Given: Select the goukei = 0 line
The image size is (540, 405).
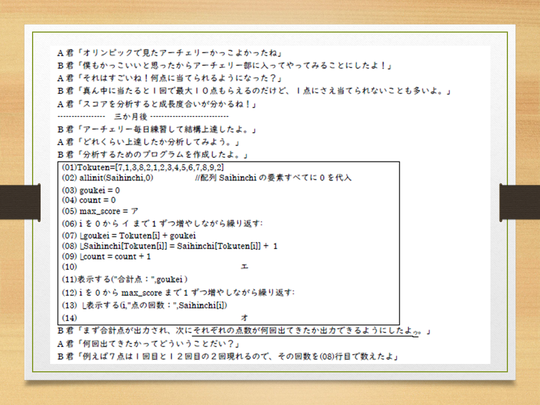Looking at the screenshot, I should pyautogui.click(x=91, y=190).
